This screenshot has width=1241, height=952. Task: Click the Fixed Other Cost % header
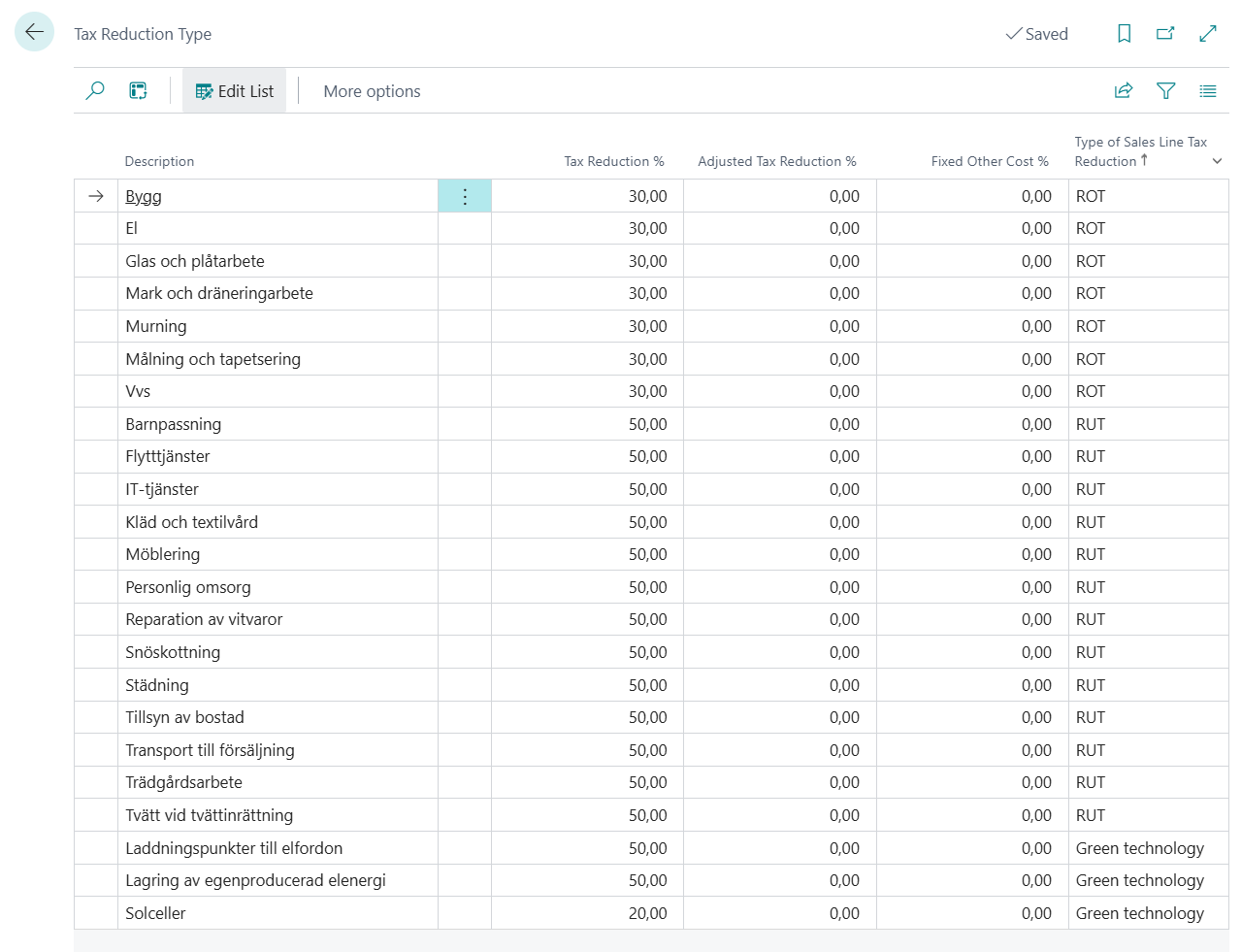(x=990, y=161)
